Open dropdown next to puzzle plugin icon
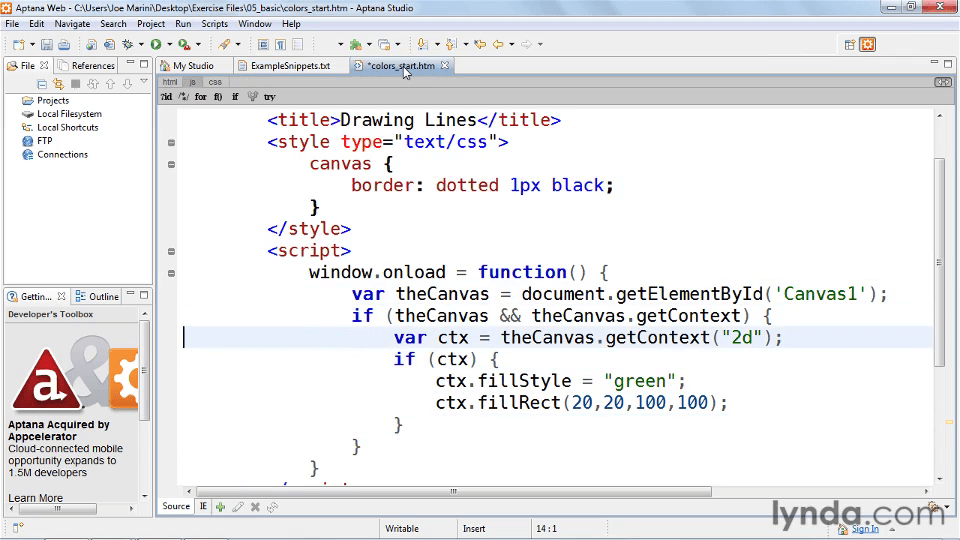This screenshot has width=960, height=540. point(369,45)
